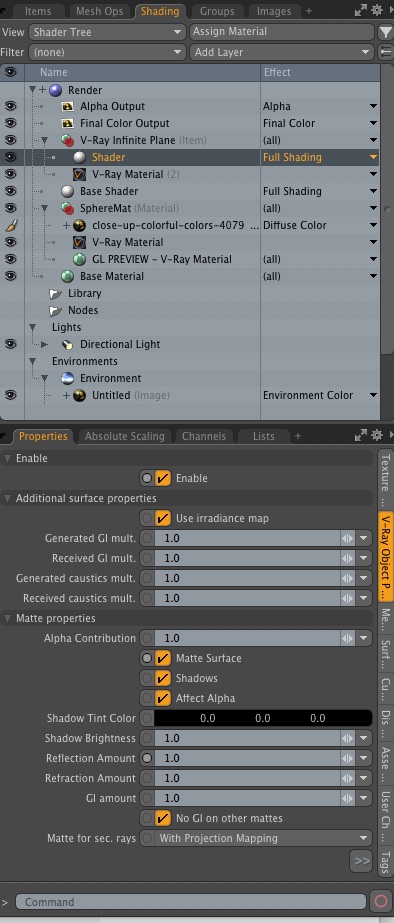The width and height of the screenshot is (394, 923).
Task: Click the filter funnel icon beside Assign Material
Action: 385,32
